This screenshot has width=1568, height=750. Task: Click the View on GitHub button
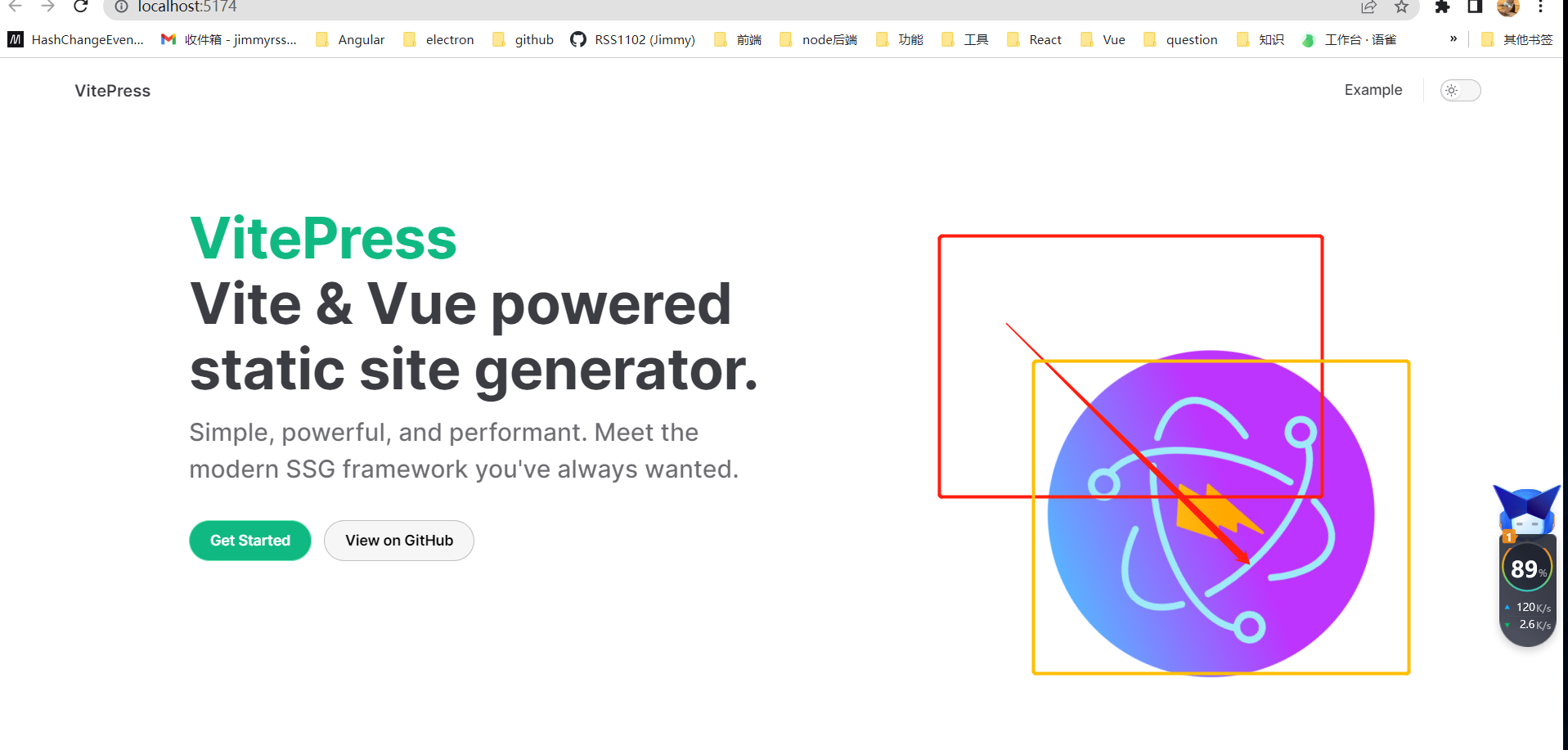tap(398, 540)
